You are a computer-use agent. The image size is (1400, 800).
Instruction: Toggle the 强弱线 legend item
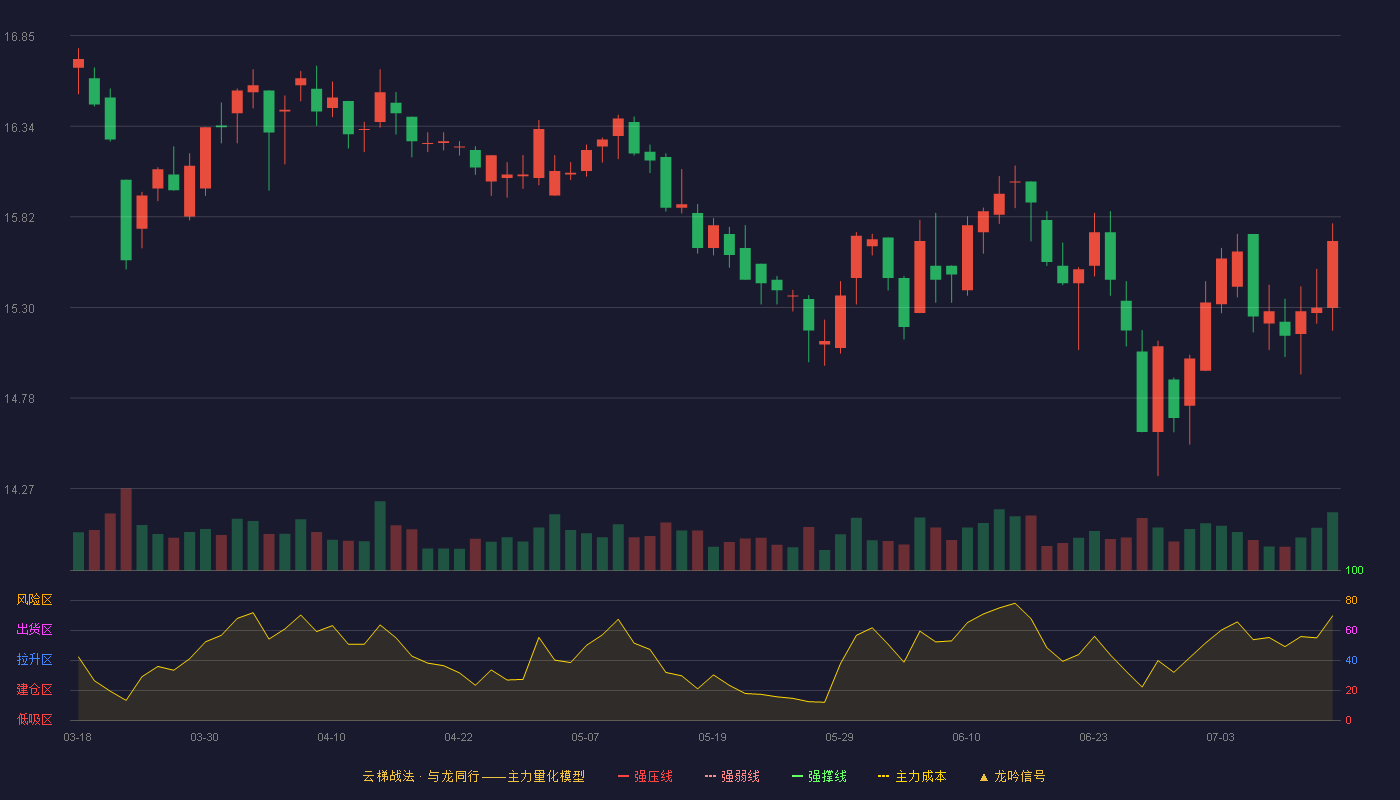(732, 776)
